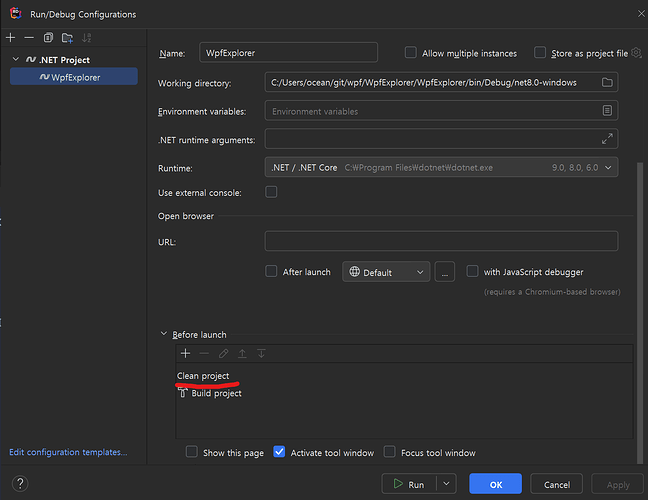Screen dimensions: 648x500
Task: Browse for working directory folder
Action: (x=607, y=82)
